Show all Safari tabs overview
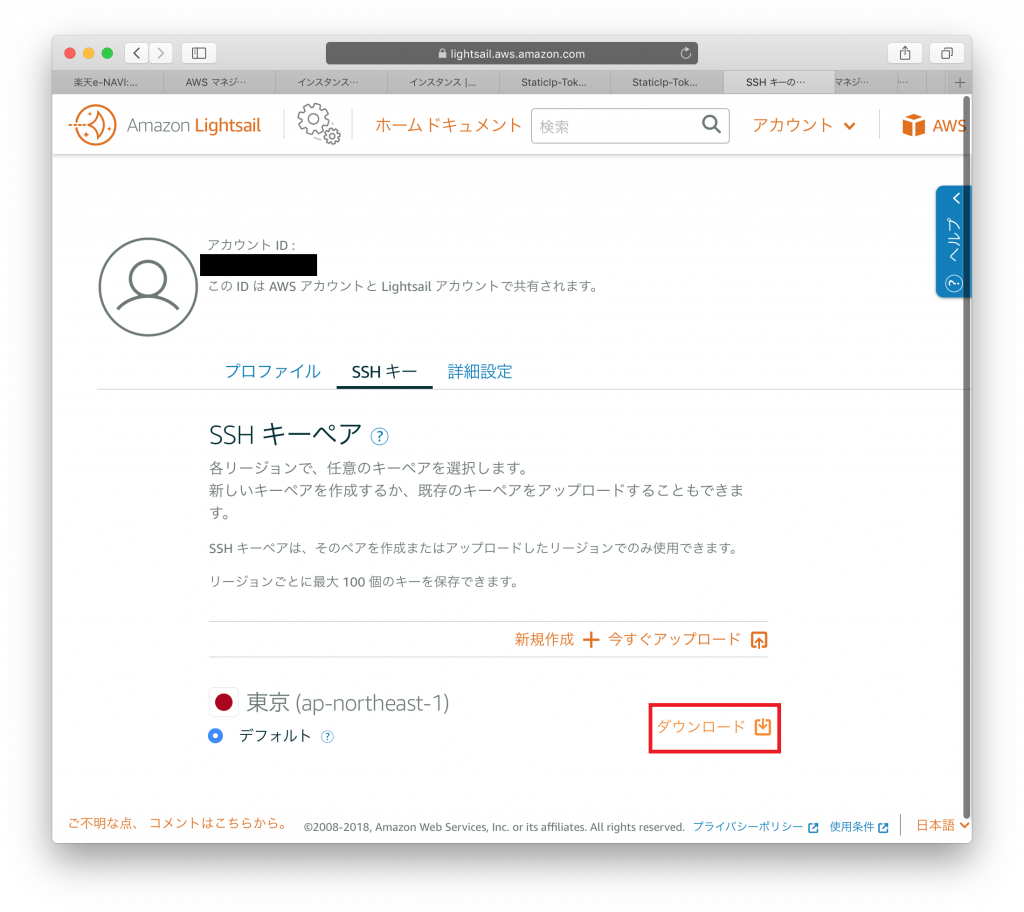1024x912 pixels. click(946, 53)
